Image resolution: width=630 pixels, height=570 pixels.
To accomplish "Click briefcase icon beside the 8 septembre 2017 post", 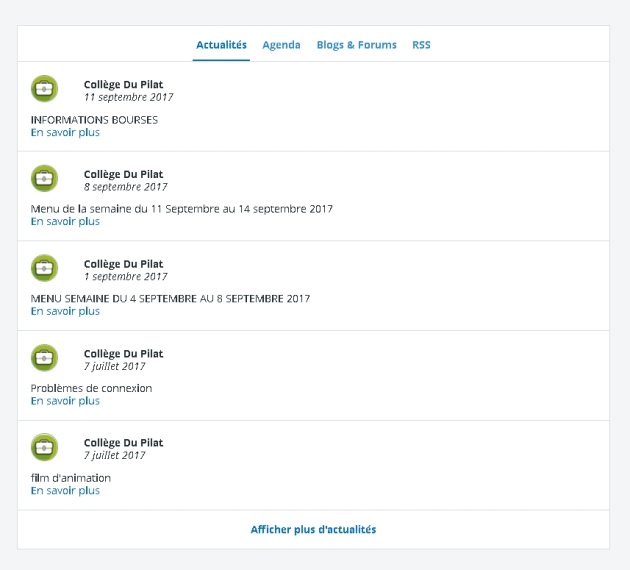I will 44,179.
